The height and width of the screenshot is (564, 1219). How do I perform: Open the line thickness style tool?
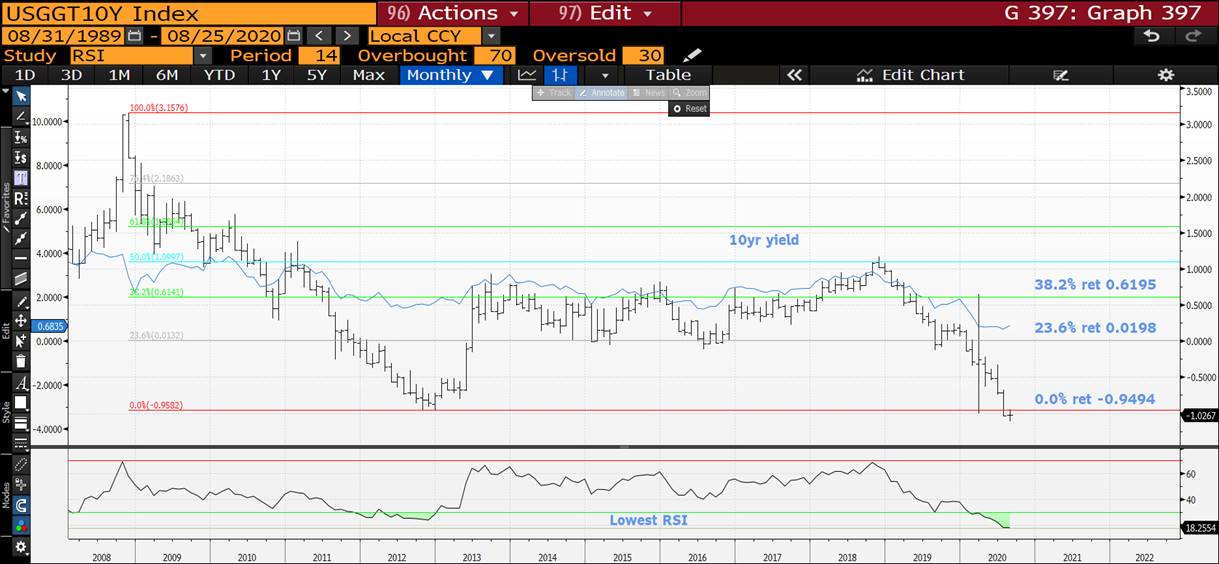point(20,422)
